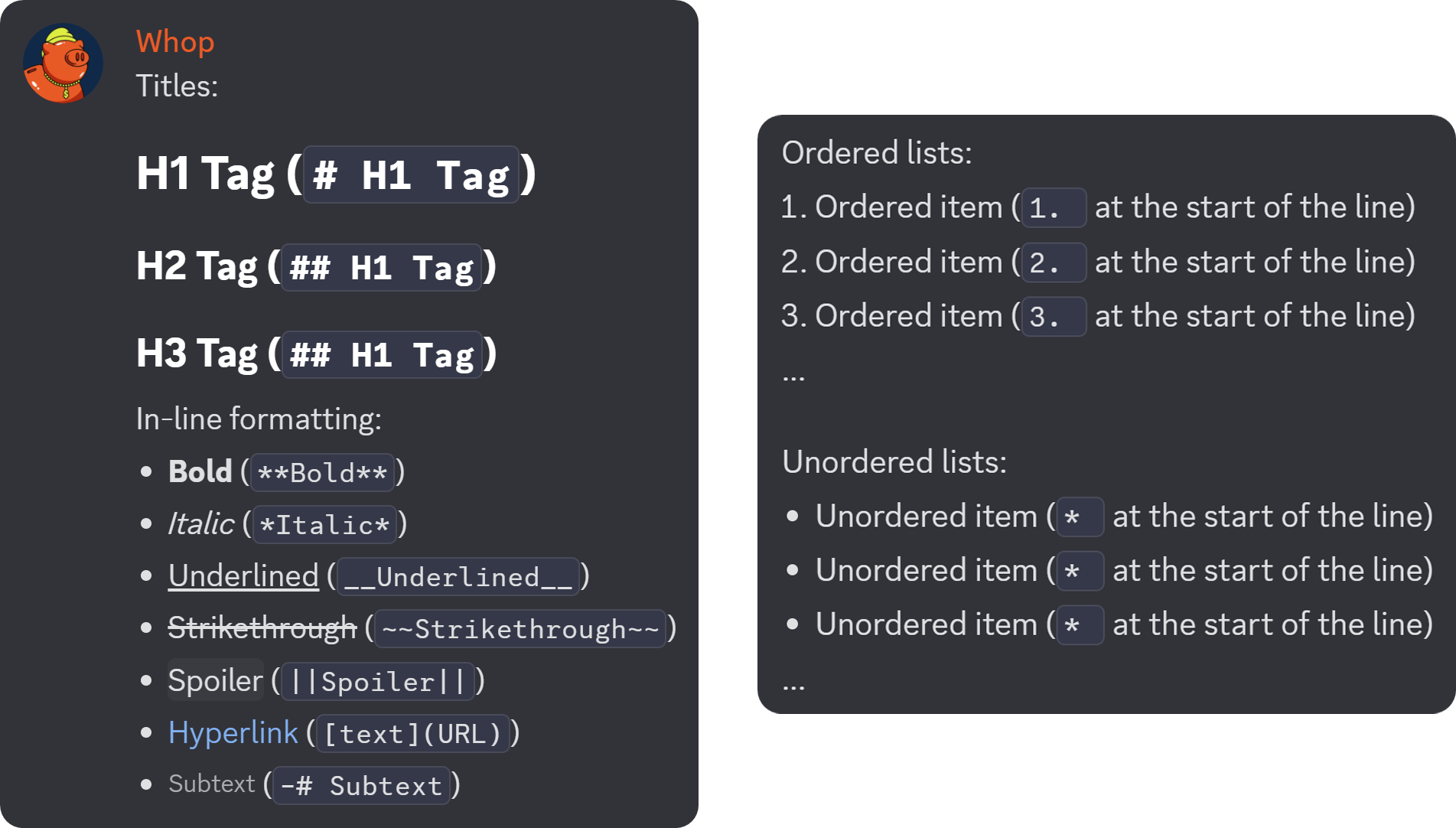Click the "Ordered lists:" heading text
Screen dimensions: 1456x828
(877, 153)
